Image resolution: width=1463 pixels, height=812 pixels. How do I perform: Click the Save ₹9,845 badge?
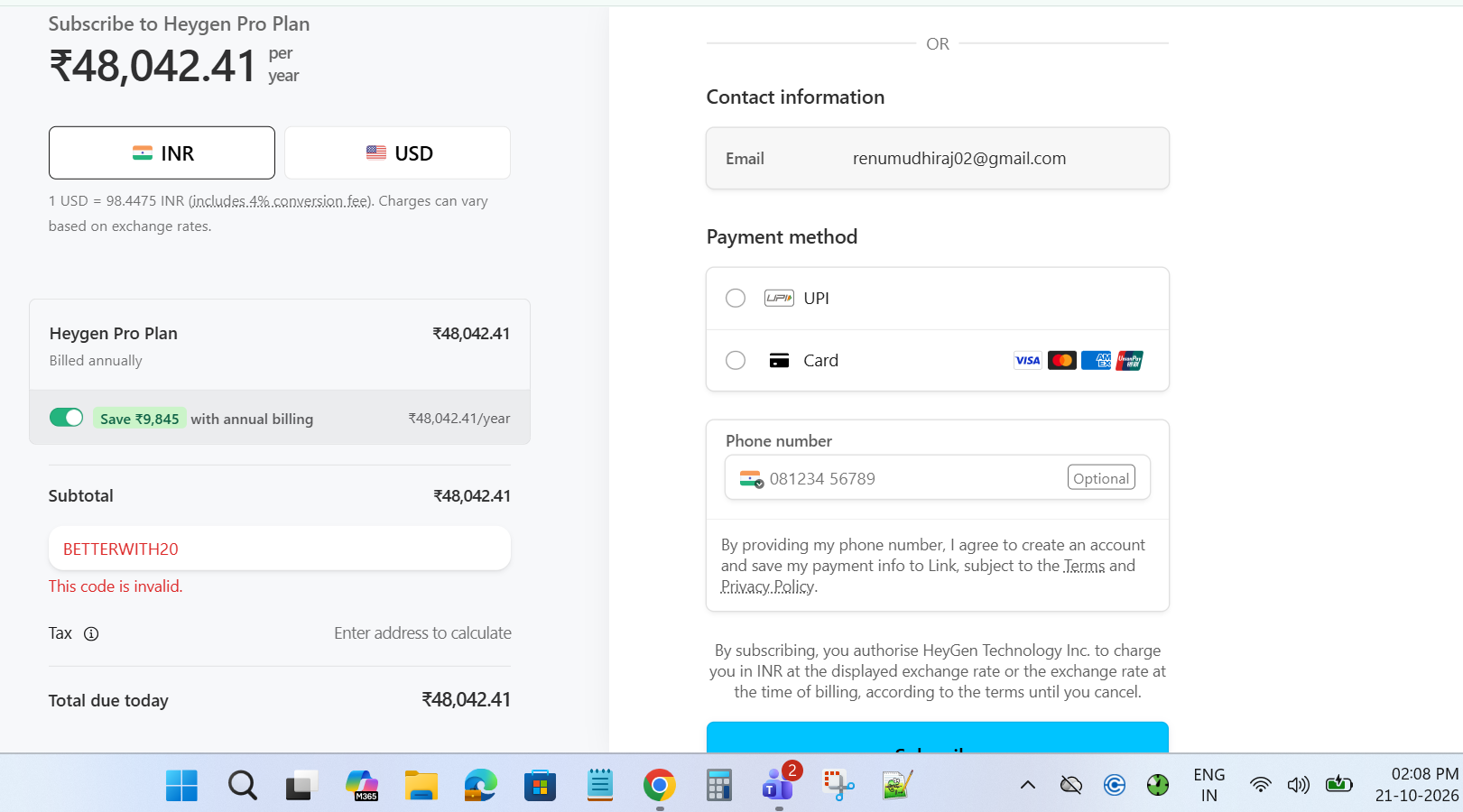[139, 419]
